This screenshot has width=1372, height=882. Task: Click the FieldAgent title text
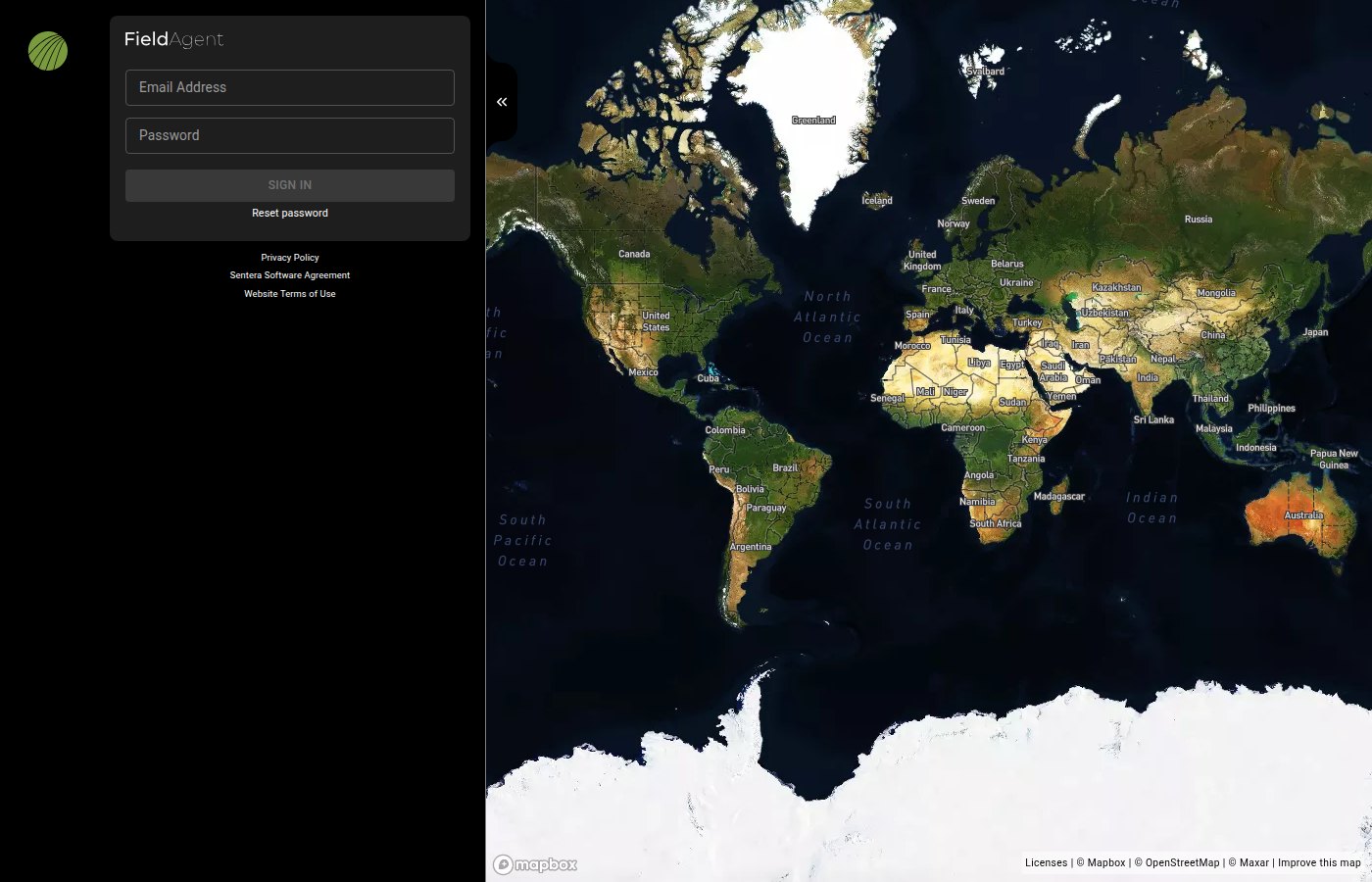click(173, 39)
